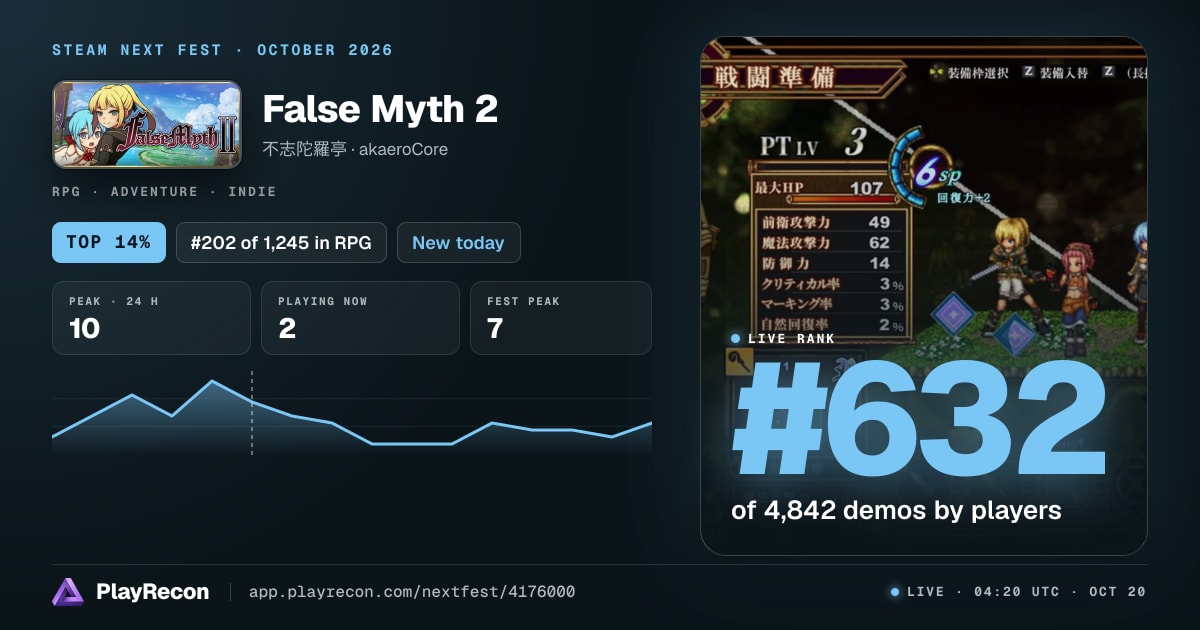Screen dimensions: 1200x630
Task: Open the False Myth 2 game thumbnail
Action: [147, 125]
